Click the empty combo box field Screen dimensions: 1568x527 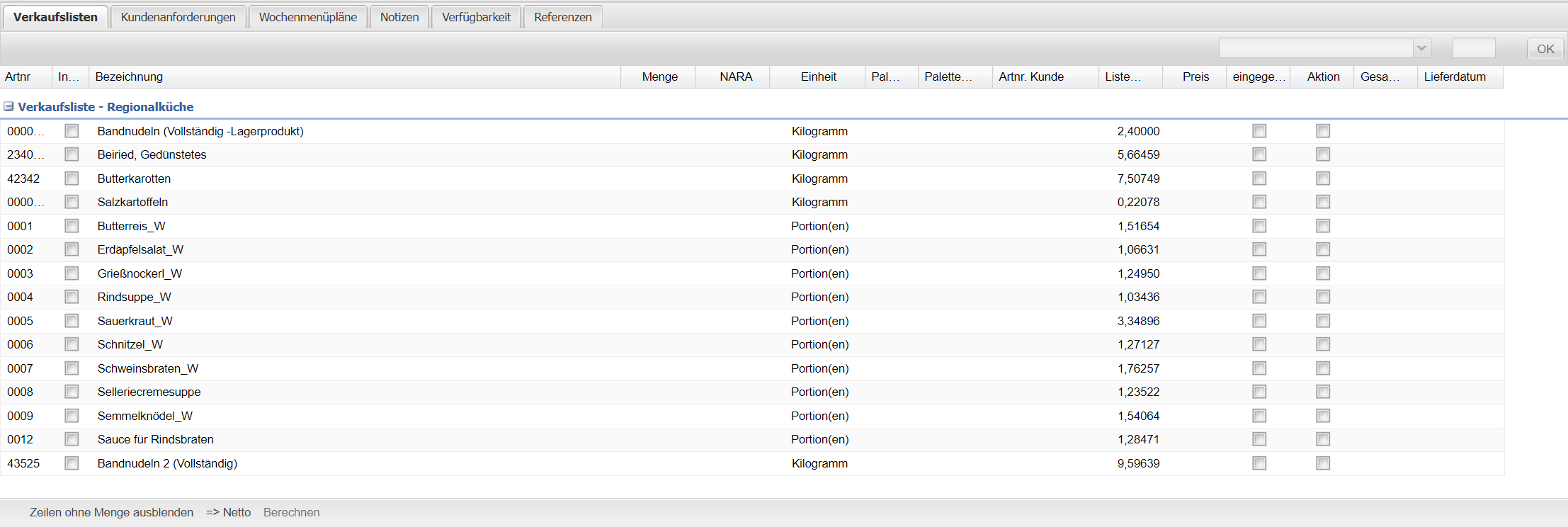[x=1315, y=48]
